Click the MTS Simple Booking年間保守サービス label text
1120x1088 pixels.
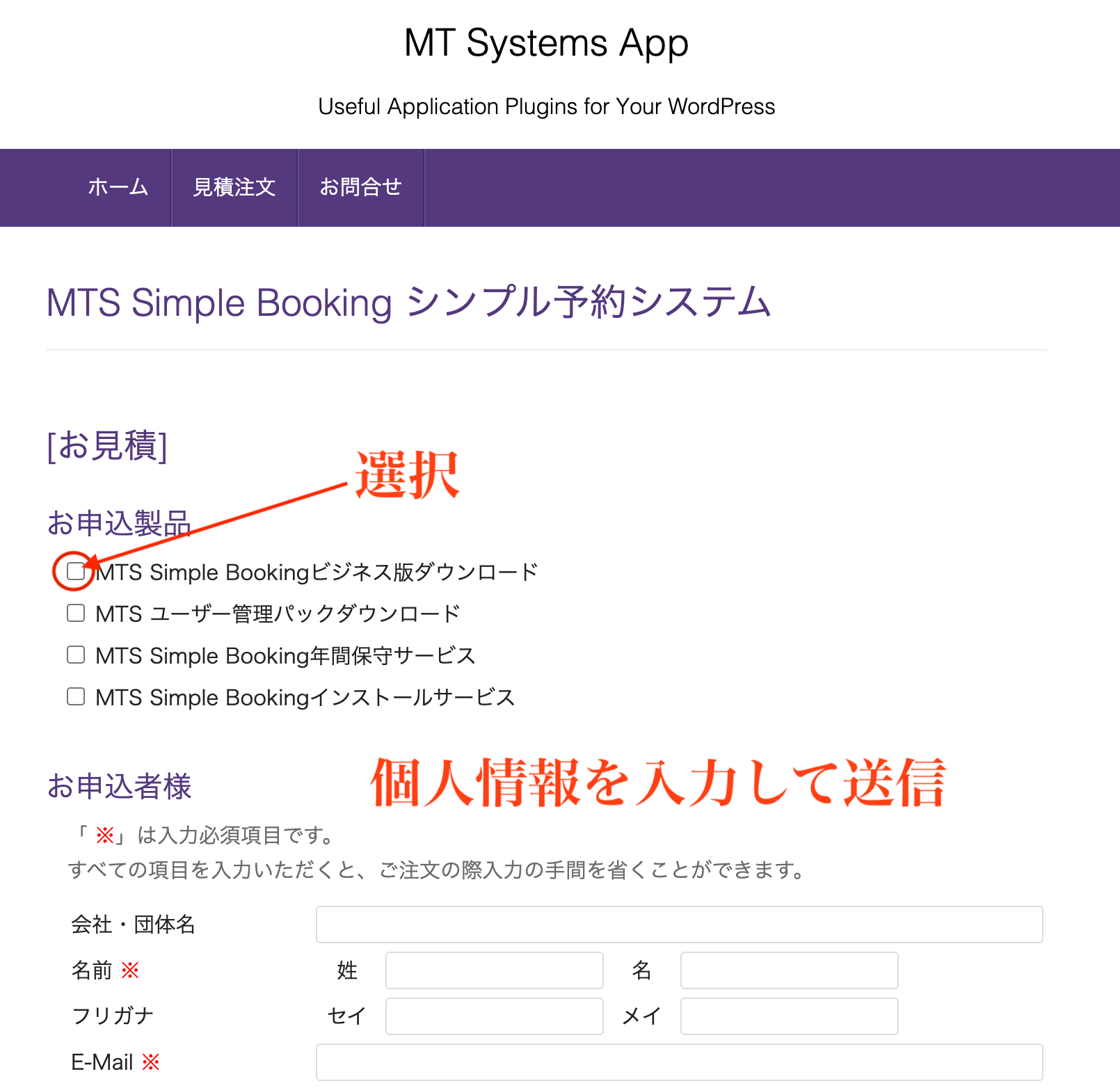(x=285, y=656)
